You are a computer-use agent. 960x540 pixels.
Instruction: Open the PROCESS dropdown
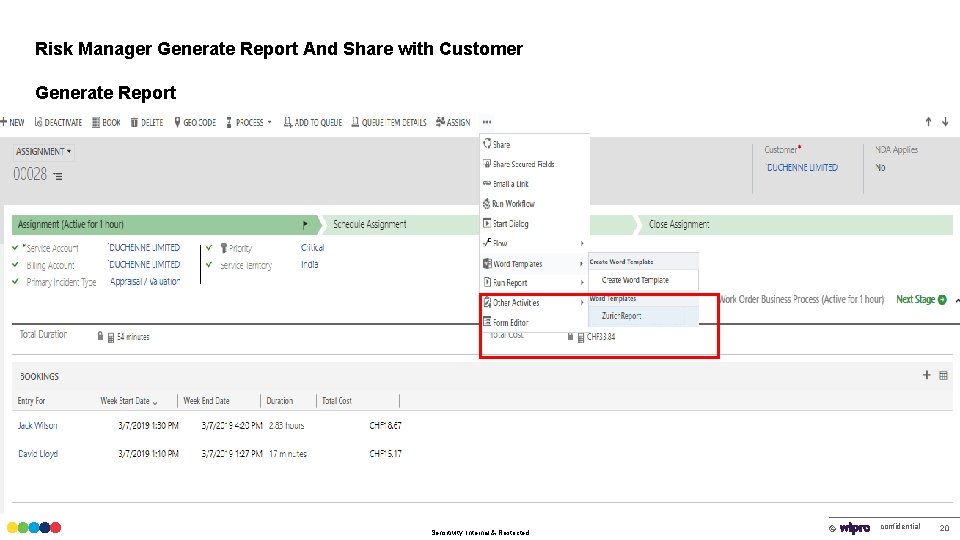pos(249,122)
